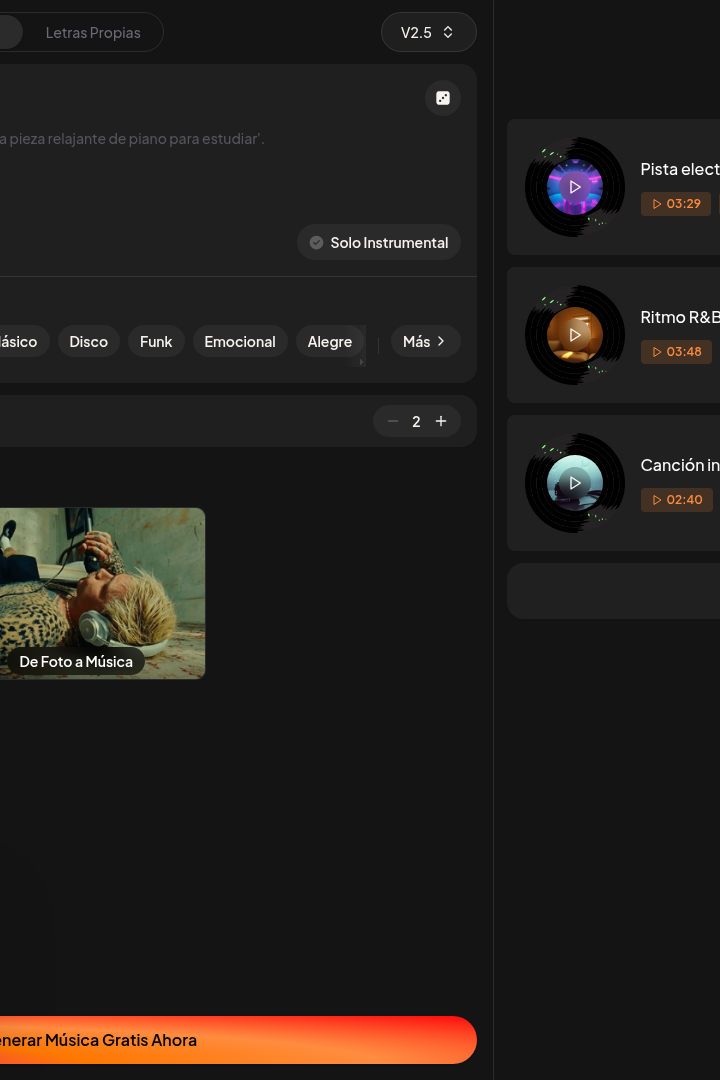The width and height of the screenshot is (720, 1080).
Task: Switch to the Letras Propias tab
Action: [x=93, y=32]
